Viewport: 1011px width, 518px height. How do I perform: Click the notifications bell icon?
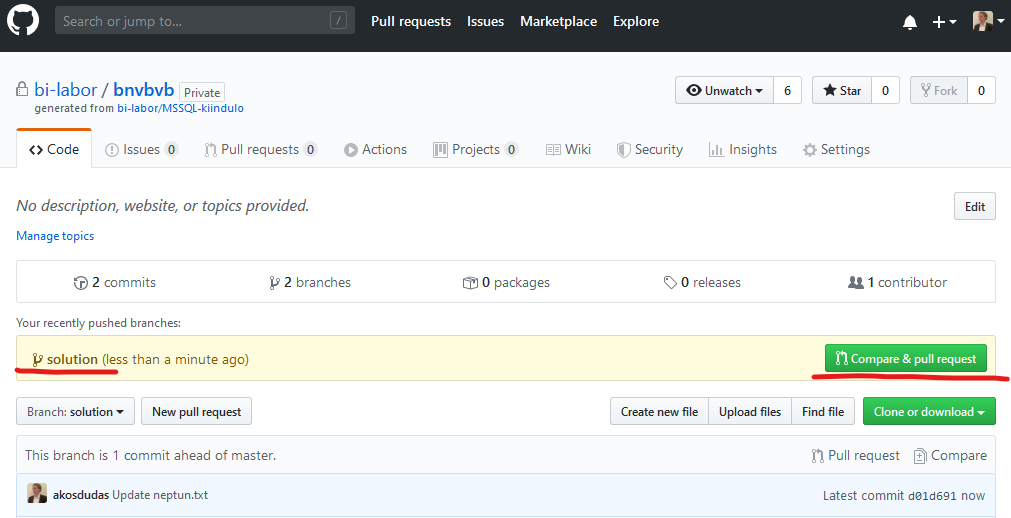click(910, 22)
